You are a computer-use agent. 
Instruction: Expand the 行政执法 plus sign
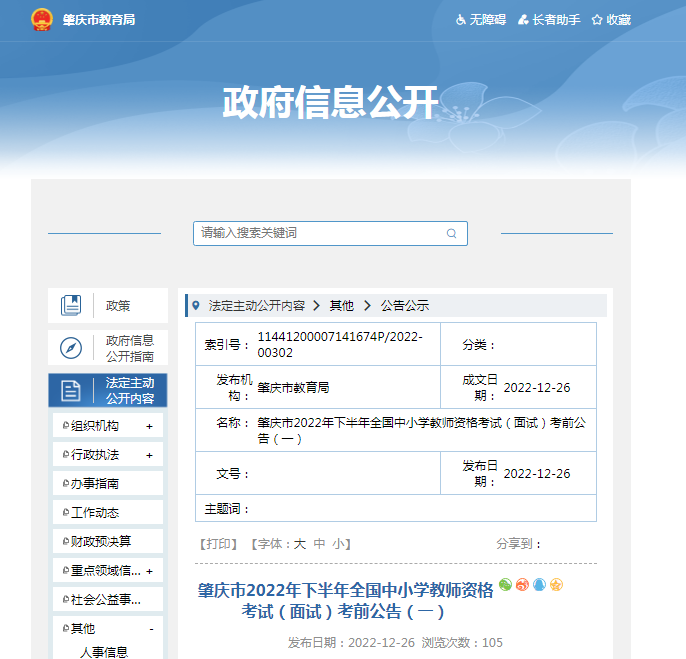(149, 456)
